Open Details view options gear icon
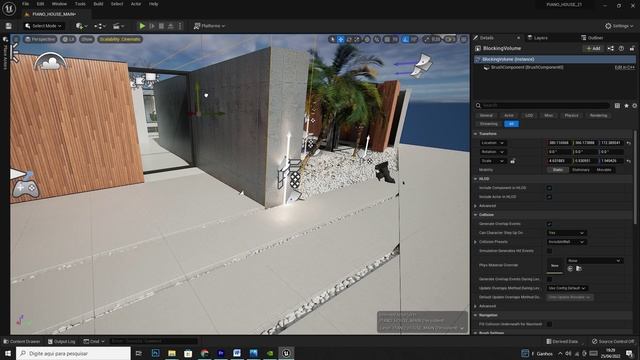The height and width of the screenshot is (360, 640). click(634, 105)
